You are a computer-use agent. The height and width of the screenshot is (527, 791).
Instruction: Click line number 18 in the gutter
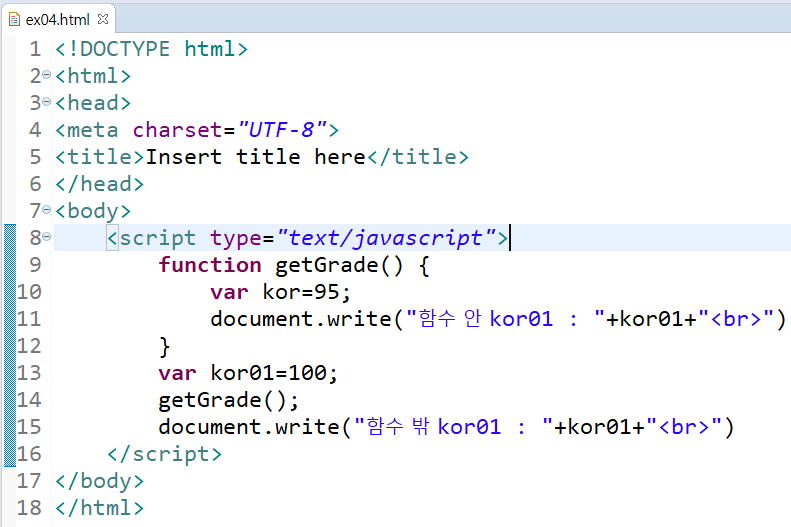coord(29,508)
